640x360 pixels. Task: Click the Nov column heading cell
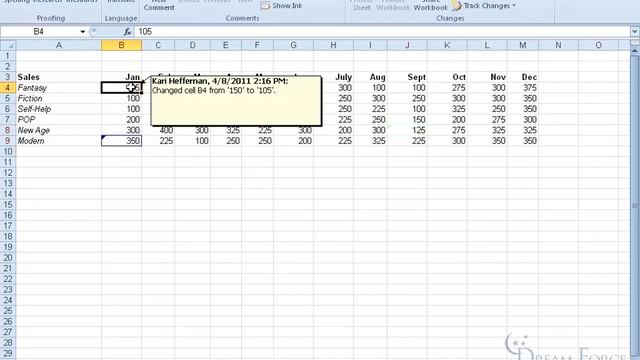point(487,77)
